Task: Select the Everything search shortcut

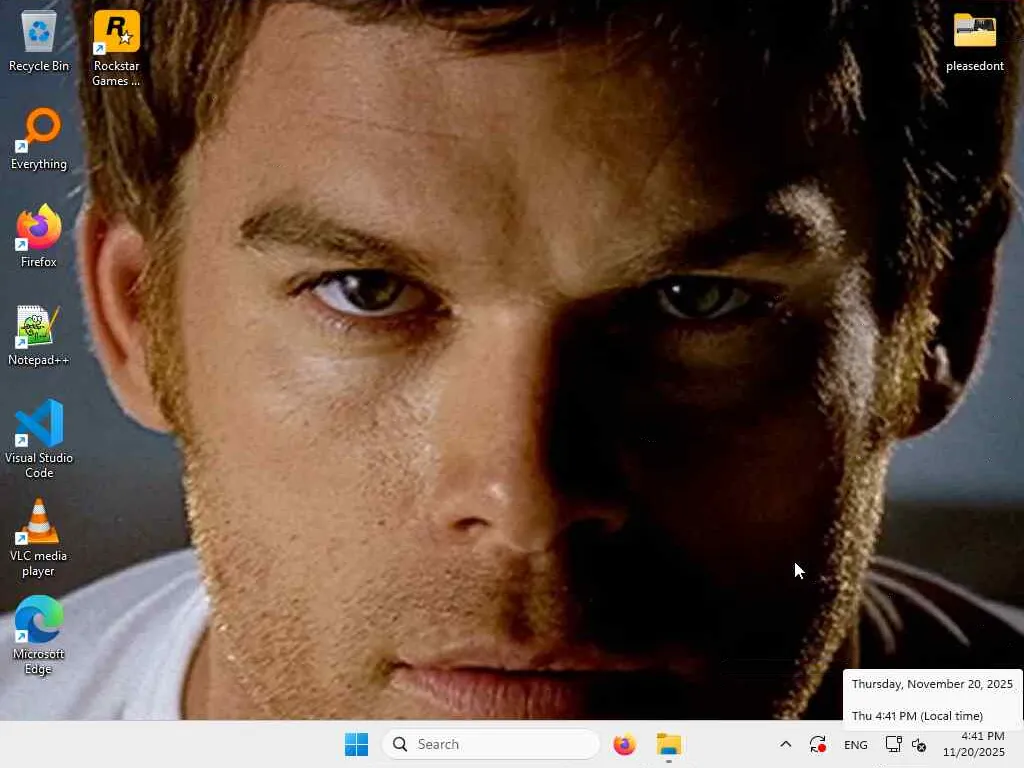Action: click(39, 139)
